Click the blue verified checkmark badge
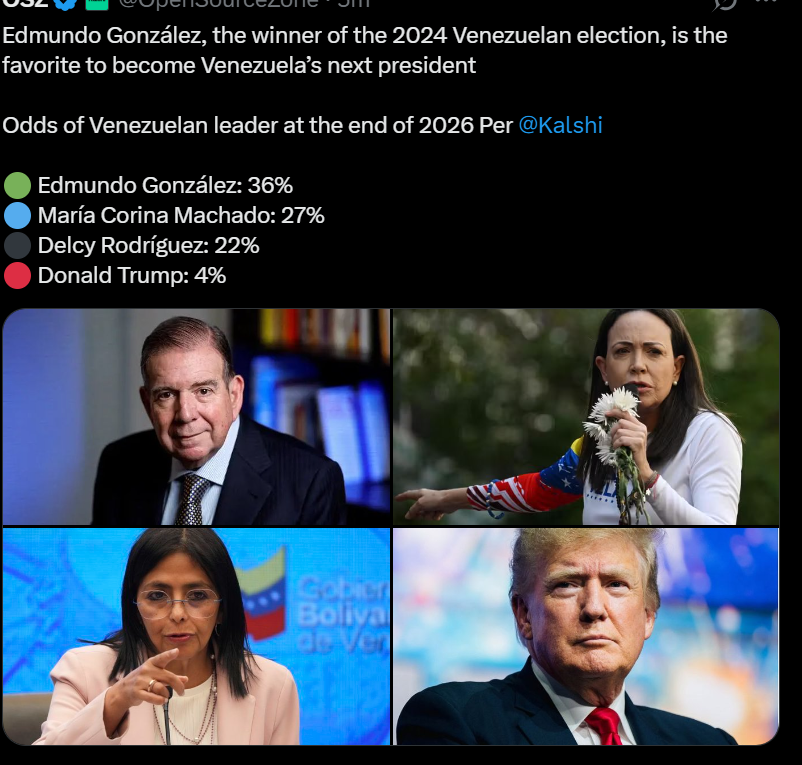 (65, 4)
